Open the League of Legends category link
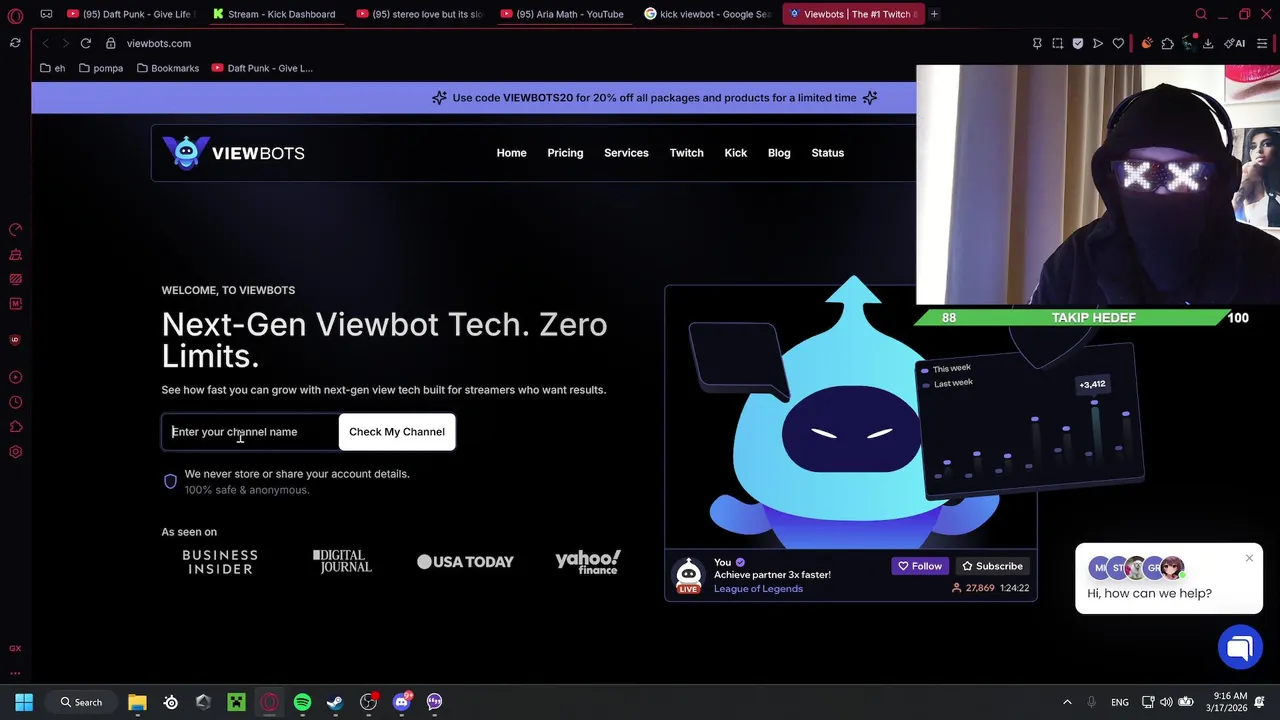The height and width of the screenshot is (720, 1280). [758, 589]
